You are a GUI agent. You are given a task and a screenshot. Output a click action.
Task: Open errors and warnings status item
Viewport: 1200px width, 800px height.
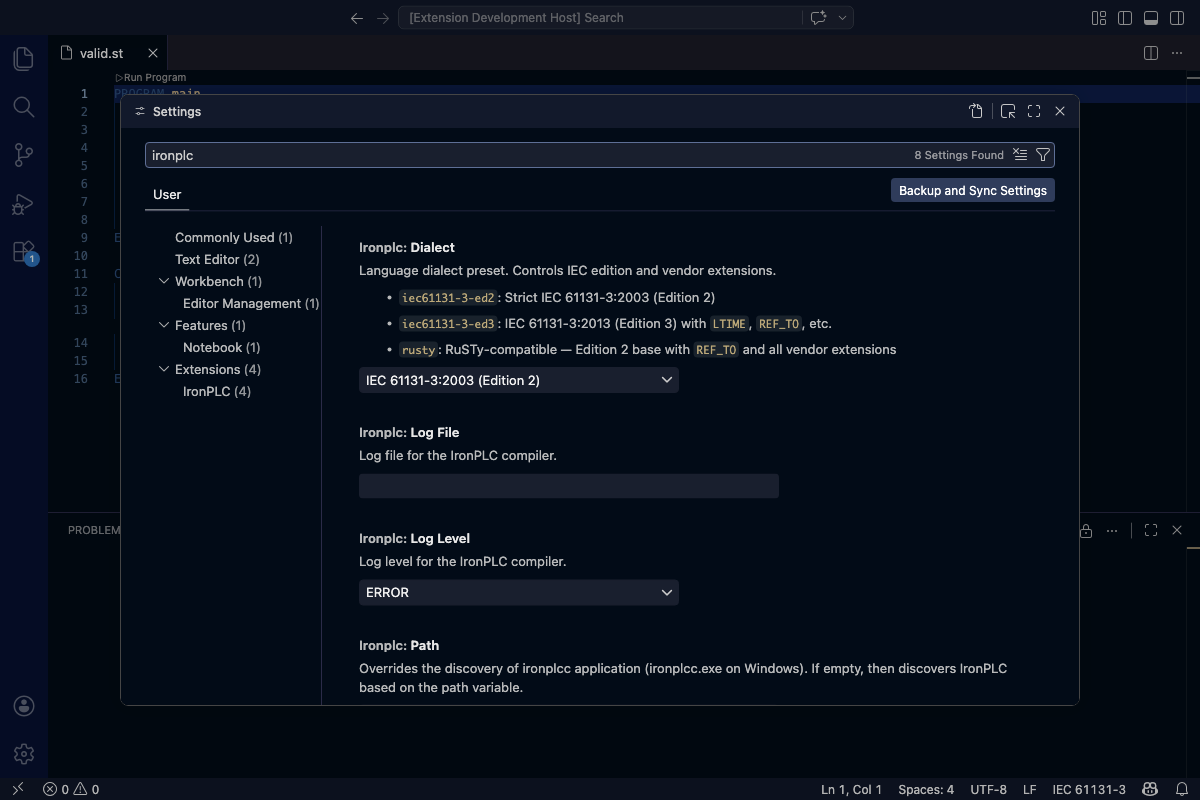tap(71, 789)
